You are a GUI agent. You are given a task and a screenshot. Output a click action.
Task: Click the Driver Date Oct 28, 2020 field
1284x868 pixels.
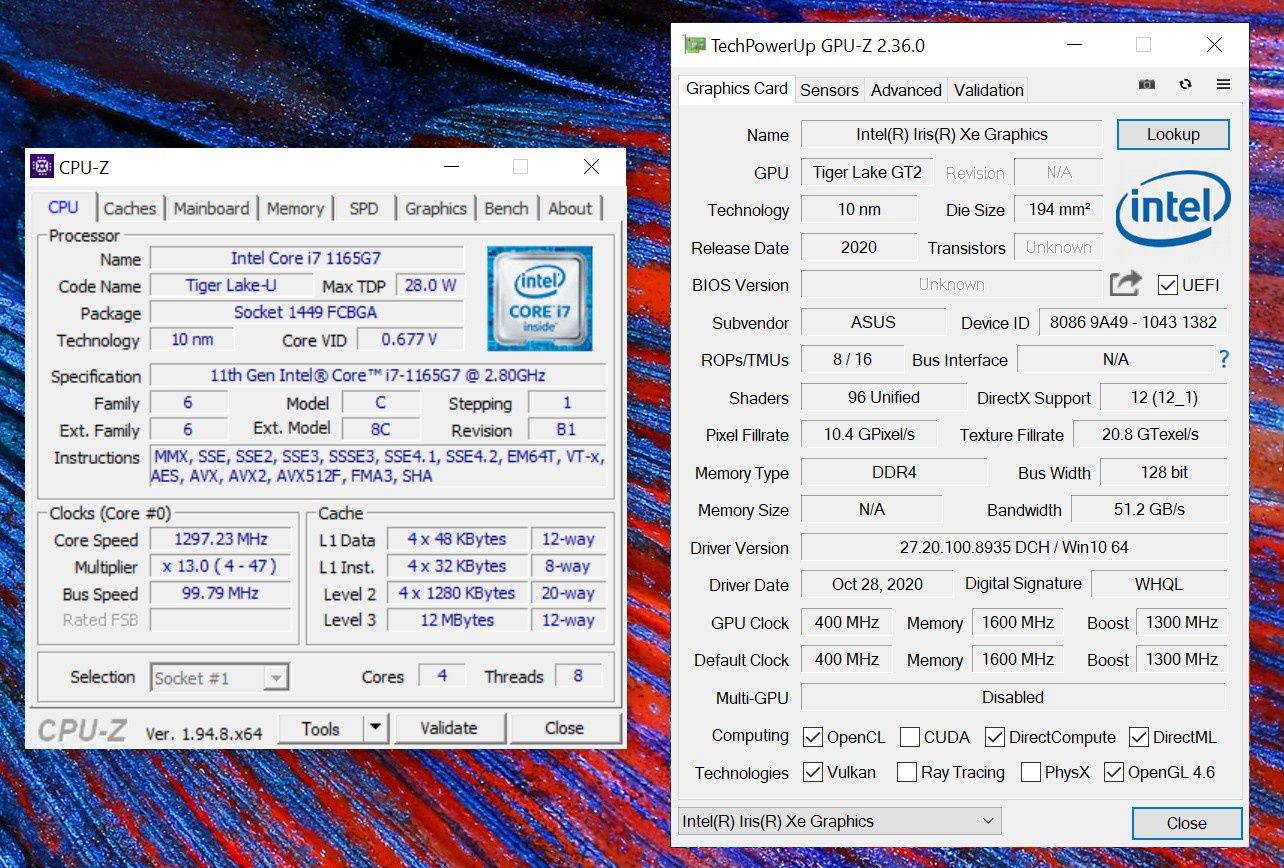click(x=877, y=584)
